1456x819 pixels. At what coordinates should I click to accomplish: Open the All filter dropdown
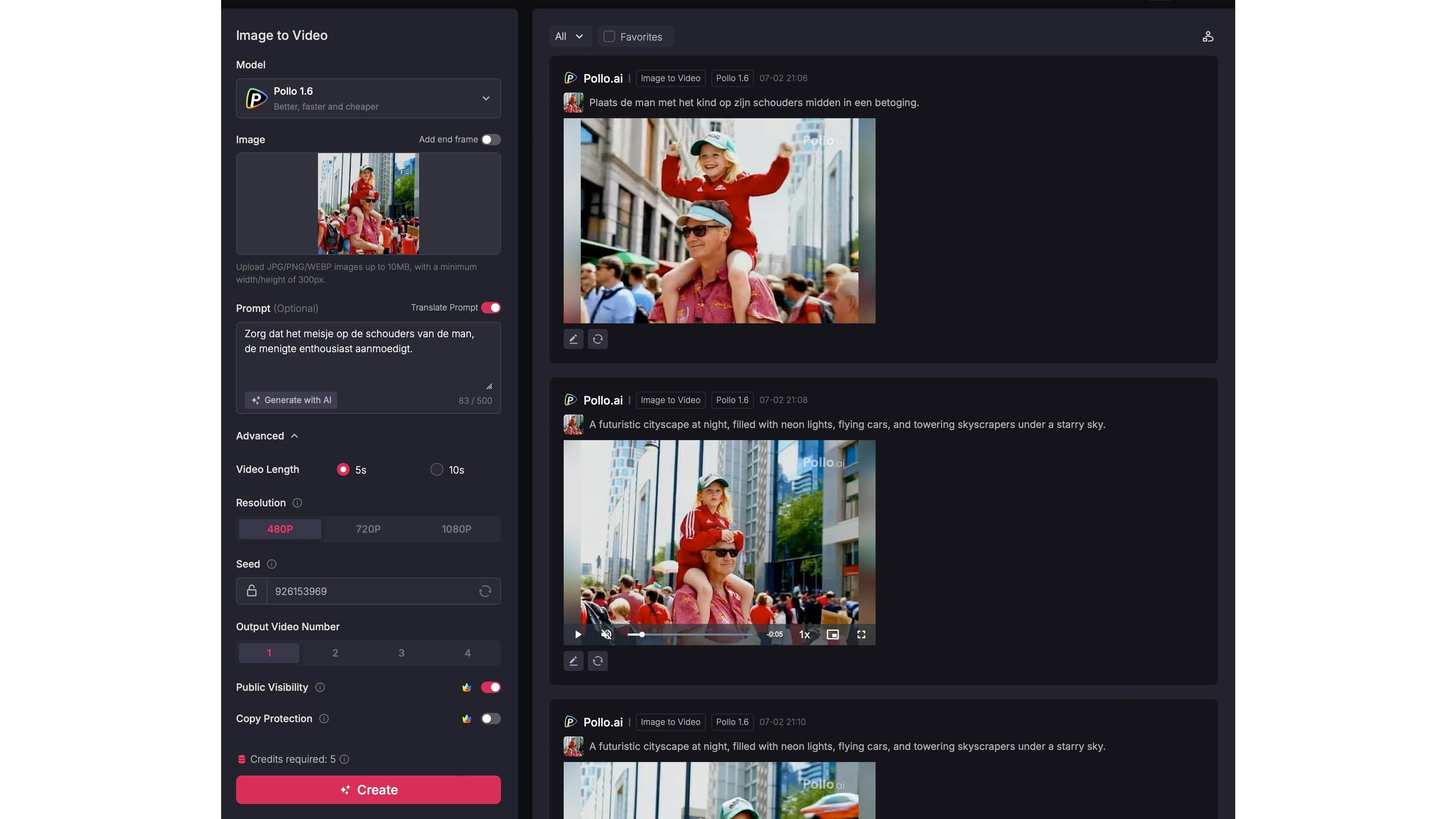[x=569, y=37]
